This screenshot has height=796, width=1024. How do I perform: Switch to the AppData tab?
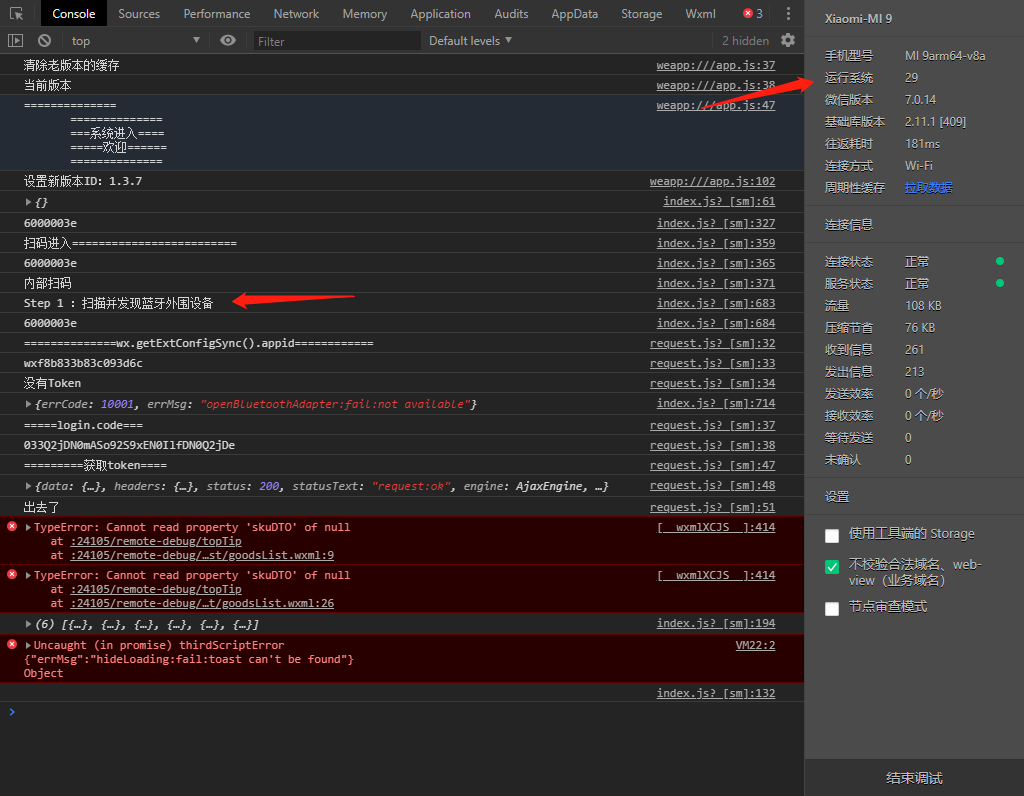574,14
